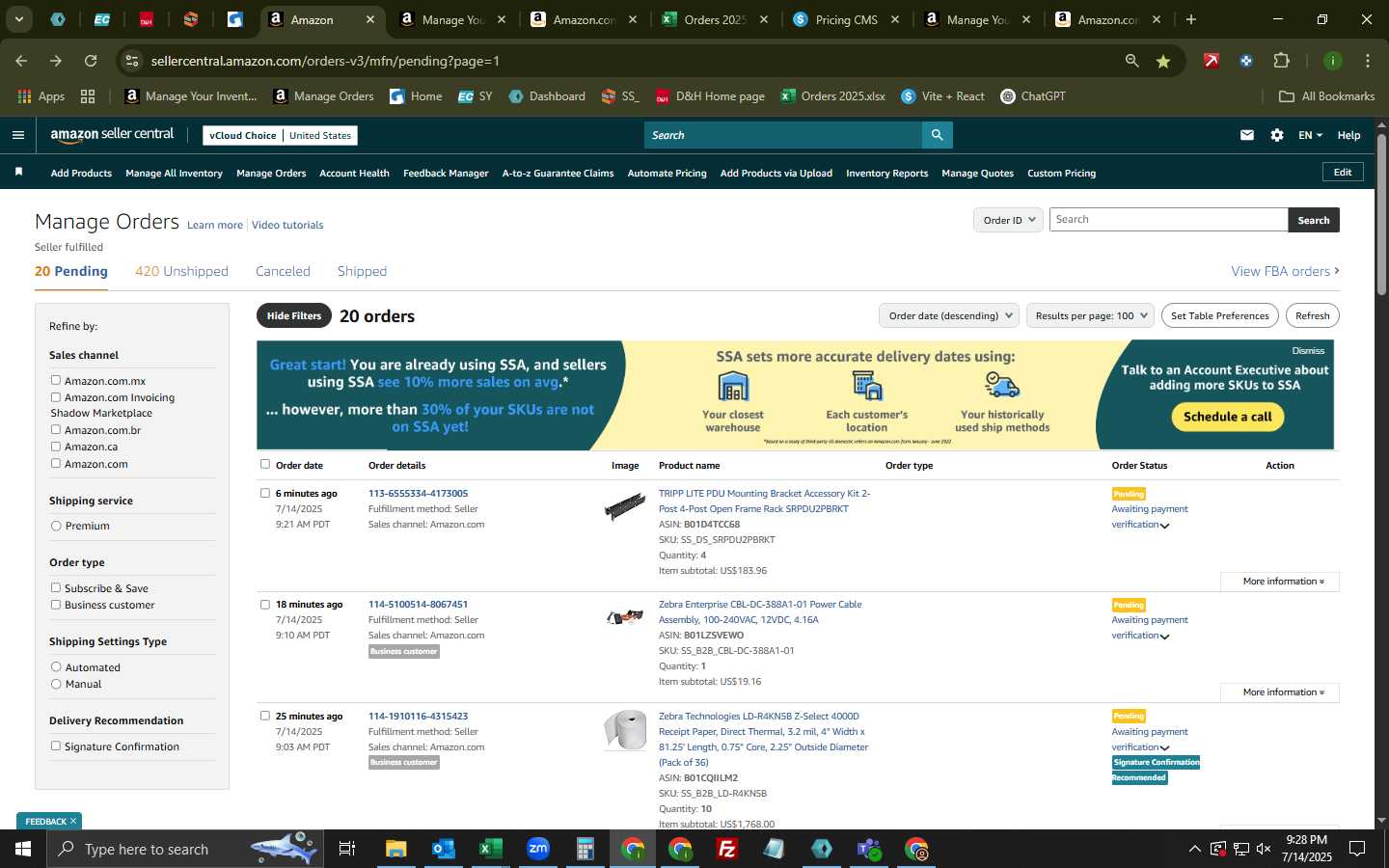
Task: Check the Amazon.ca sales channel filter
Action: pos(56,447)
